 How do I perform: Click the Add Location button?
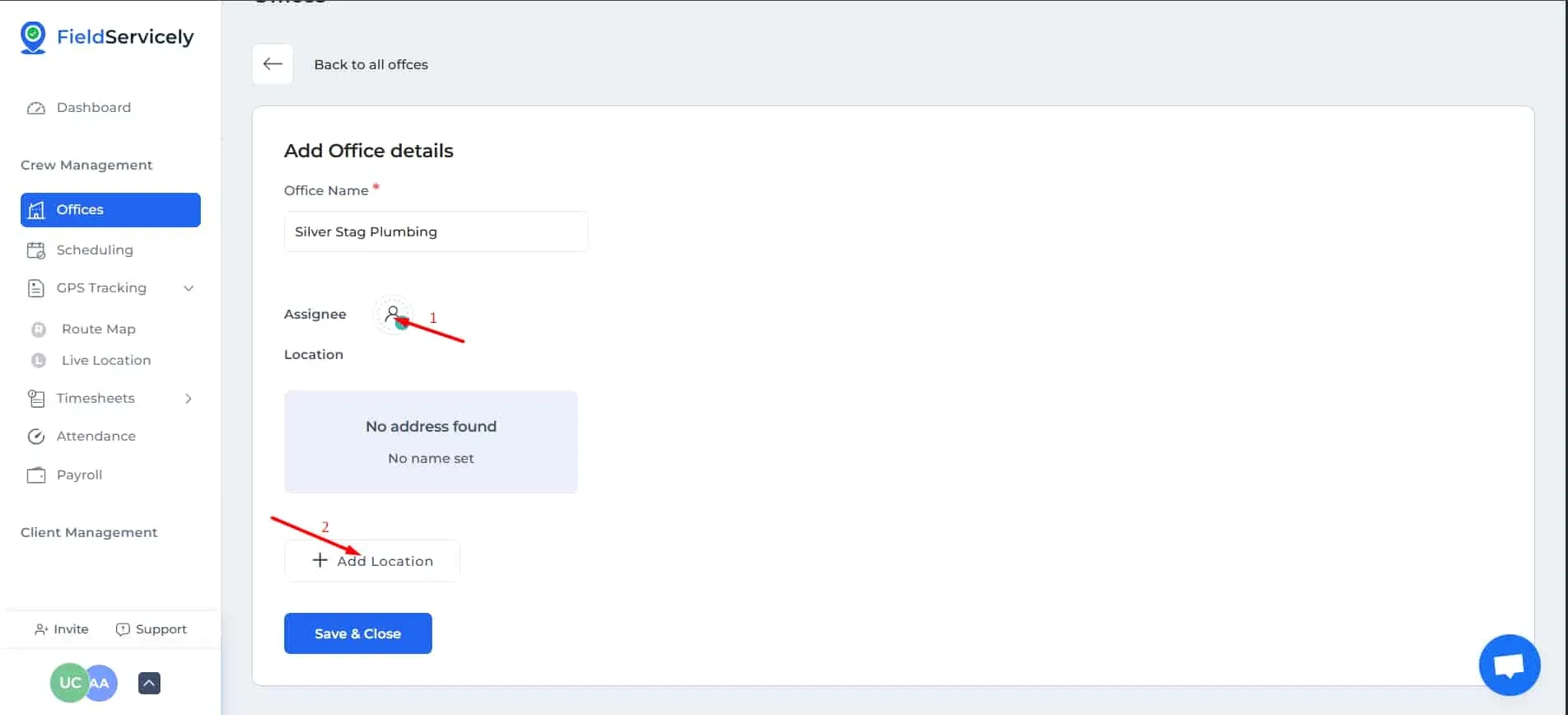pyautogui.click(x=372, y=561)
